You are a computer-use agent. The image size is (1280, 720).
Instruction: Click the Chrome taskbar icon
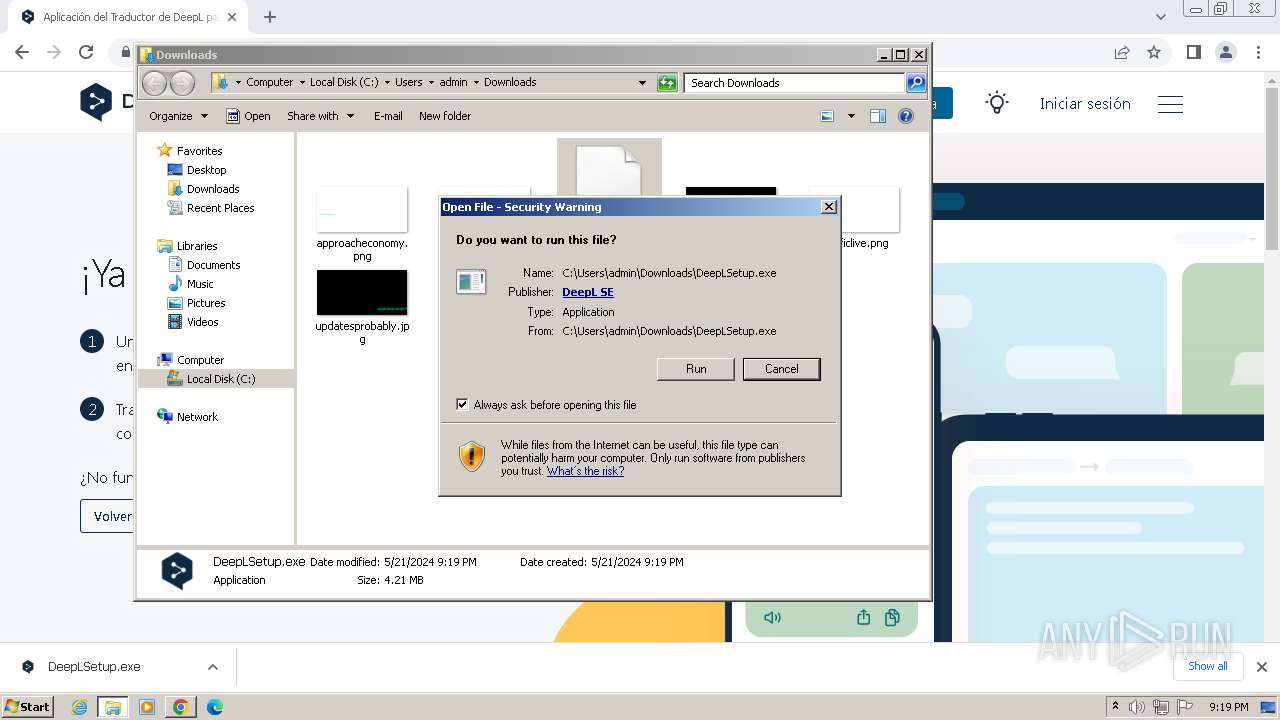click(x=181, y=707)
